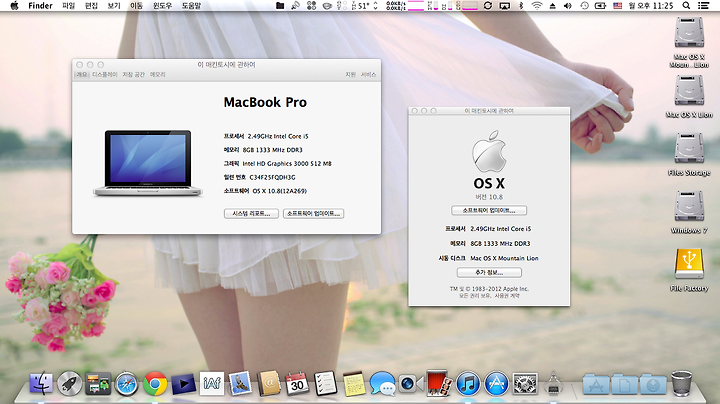
Task: Open the 지원 tab in MacBook Pro window
Action: 350,74
